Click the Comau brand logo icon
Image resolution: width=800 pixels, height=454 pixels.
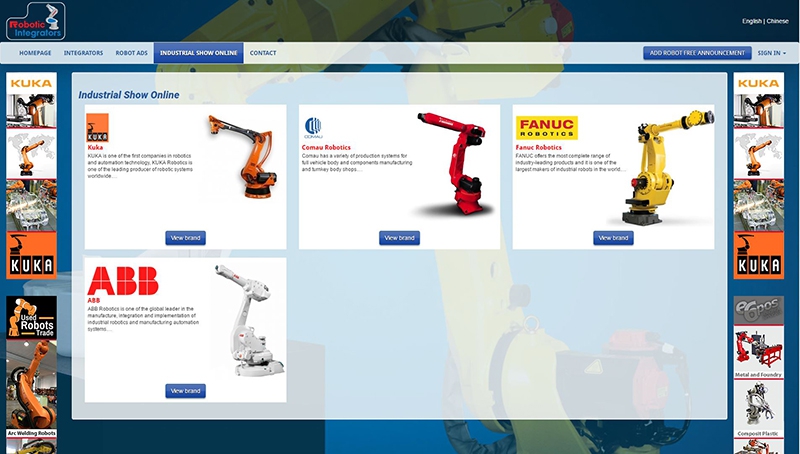(x=313, y=127)
